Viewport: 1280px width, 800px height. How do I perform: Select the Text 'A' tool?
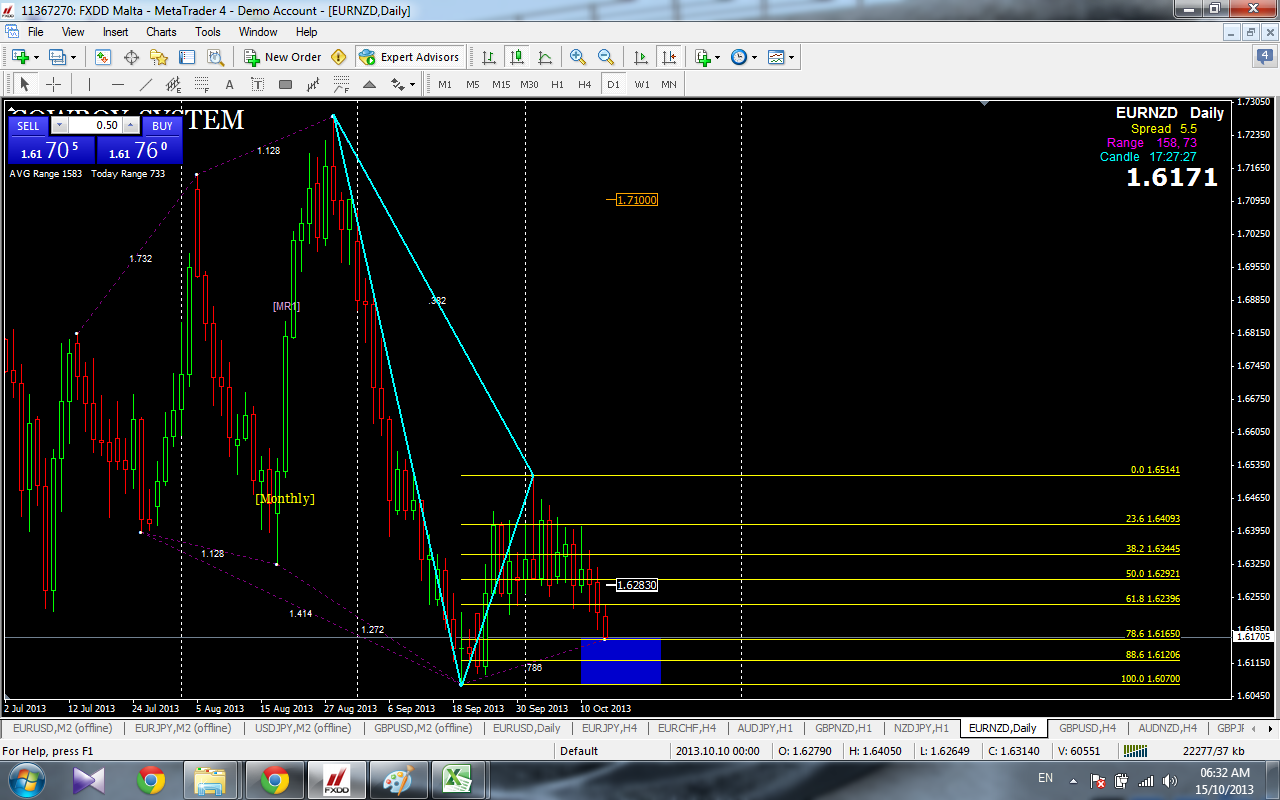(x=229, y=84)
